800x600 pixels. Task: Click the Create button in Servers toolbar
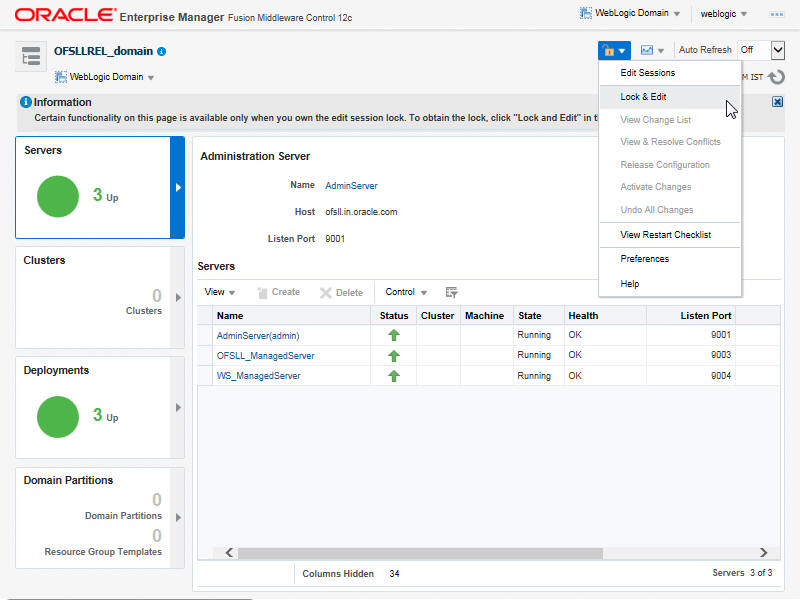pyautogui.click(x=279, y=292)
